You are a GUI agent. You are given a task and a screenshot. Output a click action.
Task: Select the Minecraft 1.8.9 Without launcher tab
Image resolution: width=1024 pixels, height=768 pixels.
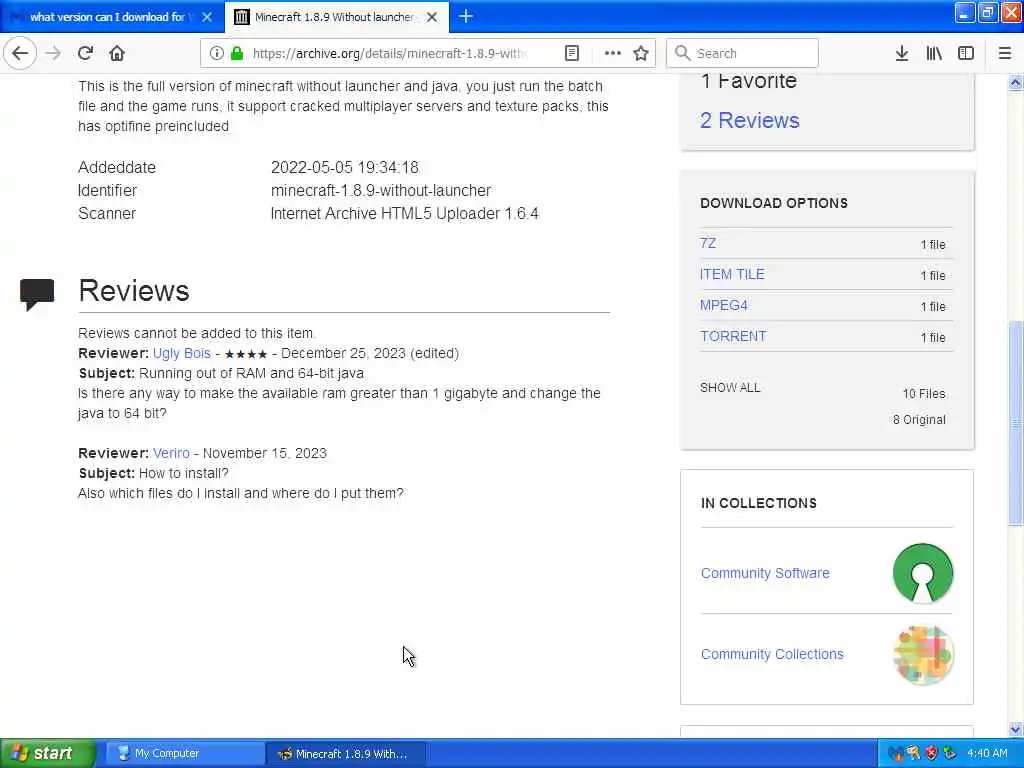pos(334,17)
